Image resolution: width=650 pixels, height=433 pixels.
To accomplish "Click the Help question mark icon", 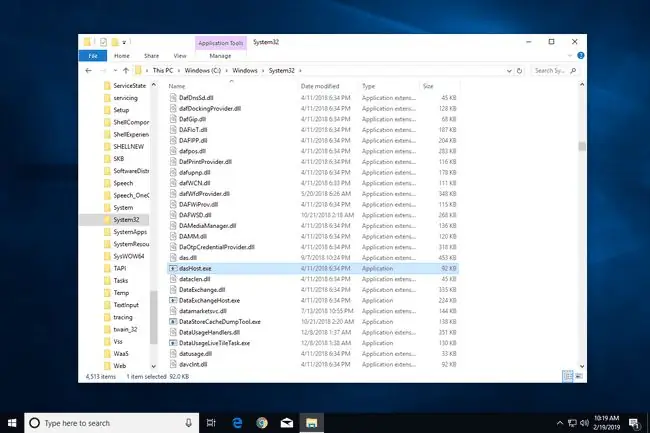I will pos(581,56).
